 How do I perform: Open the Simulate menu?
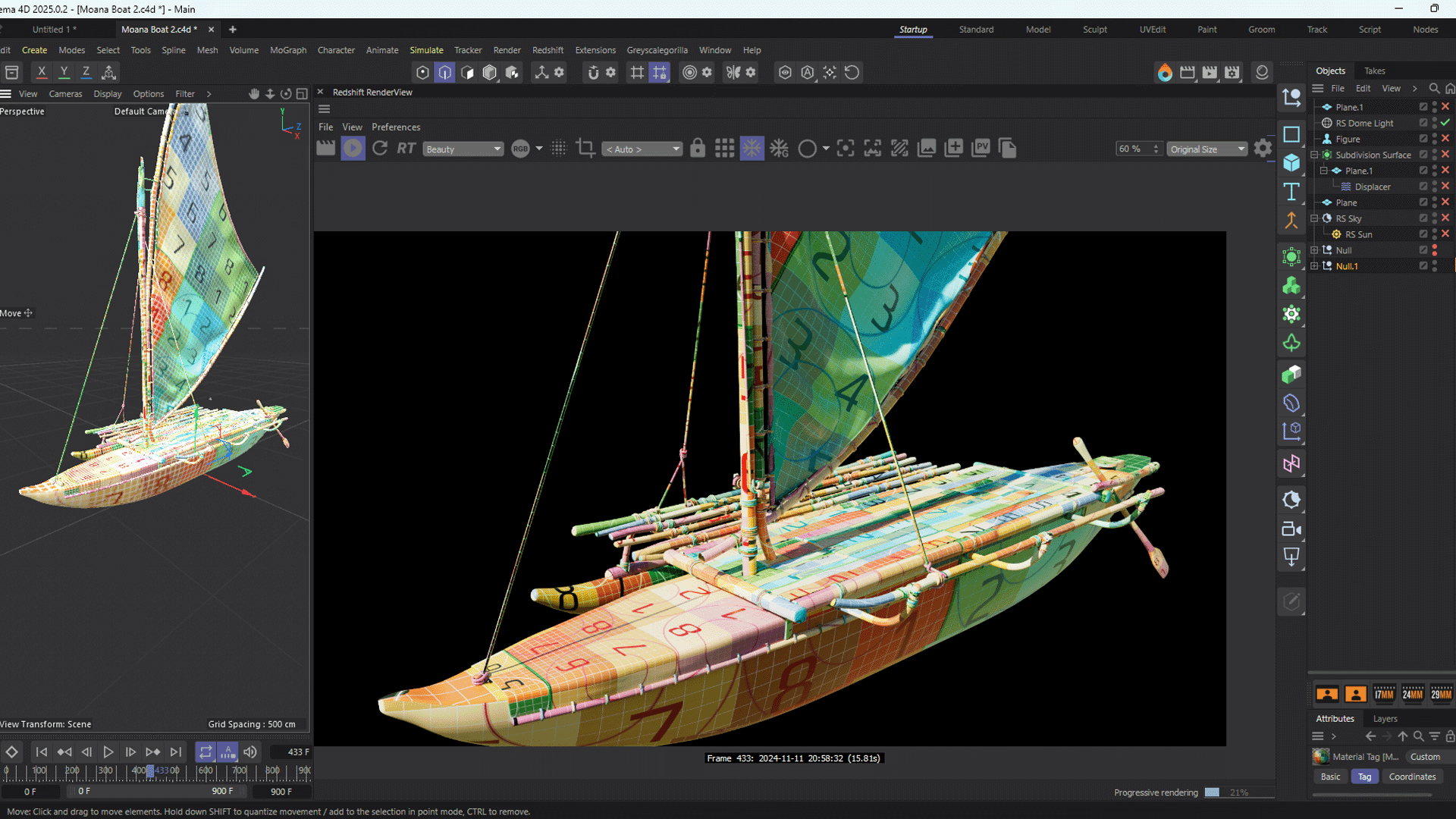click(x=426, y=50)
